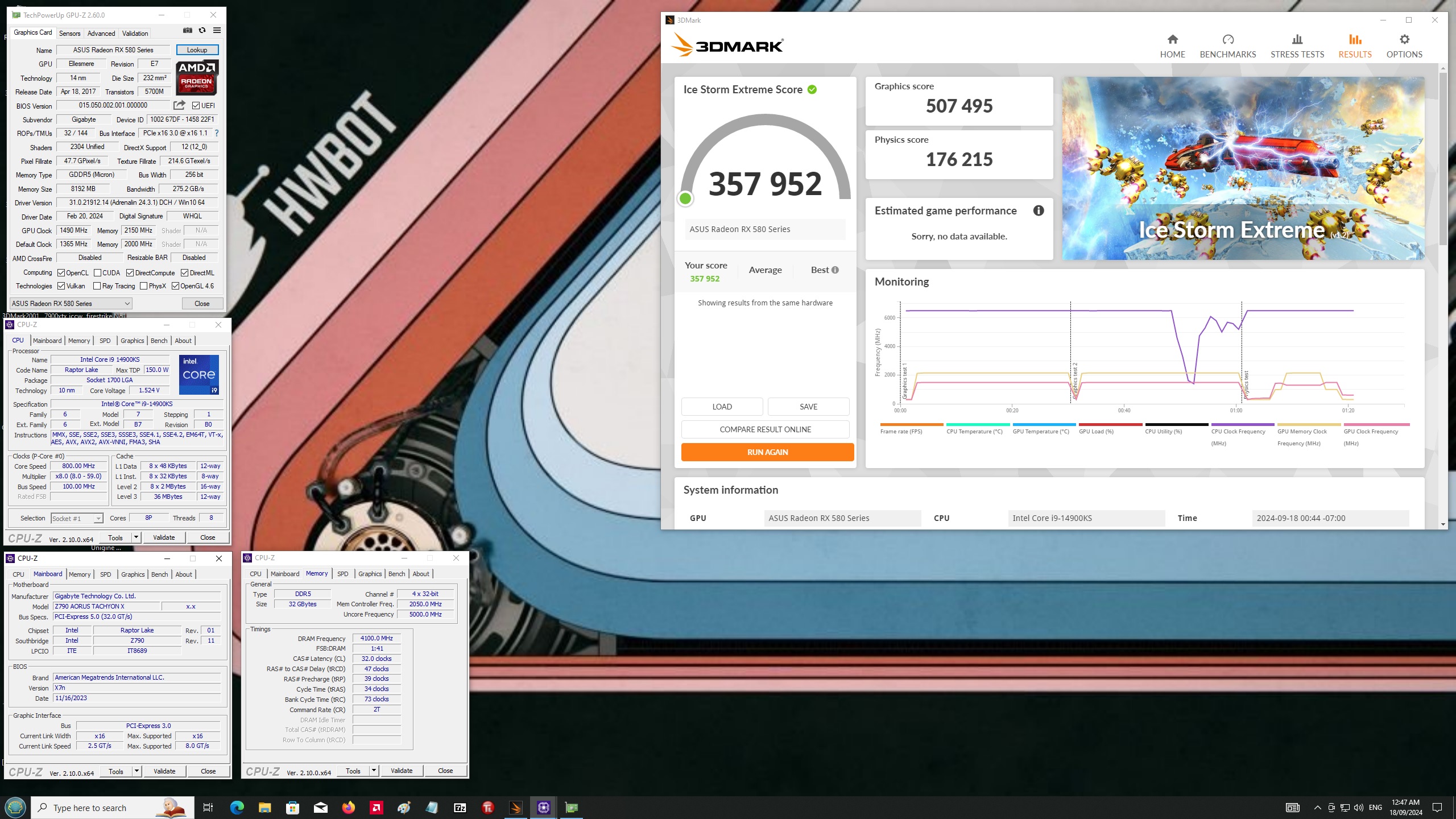Image resolution: width=1456 pixels, height=819 pixels.
Task: Switch to the Sensors tab in GPU-Z
Action: pos(69,33)
